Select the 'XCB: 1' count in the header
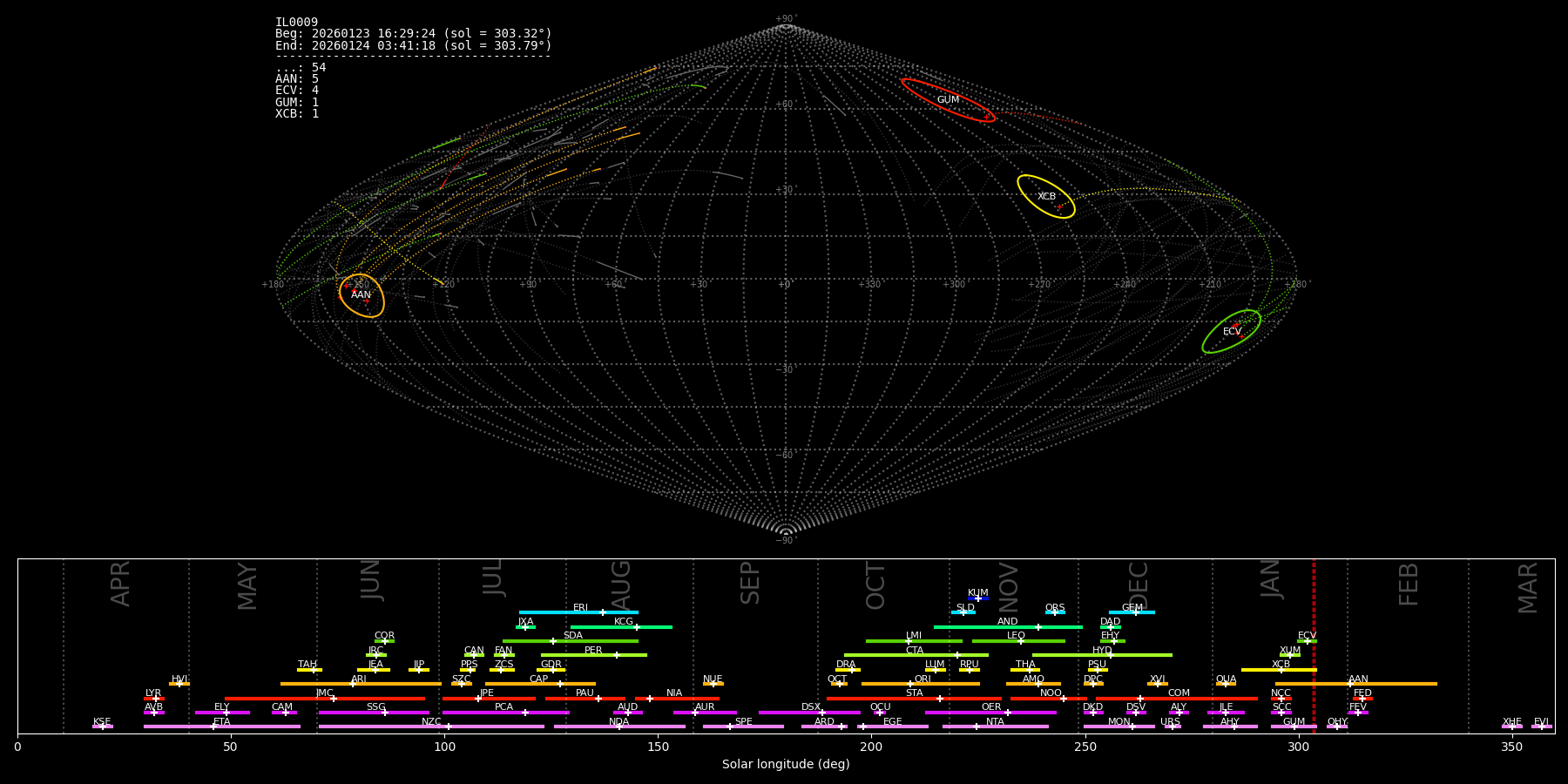 click(297, 114)
